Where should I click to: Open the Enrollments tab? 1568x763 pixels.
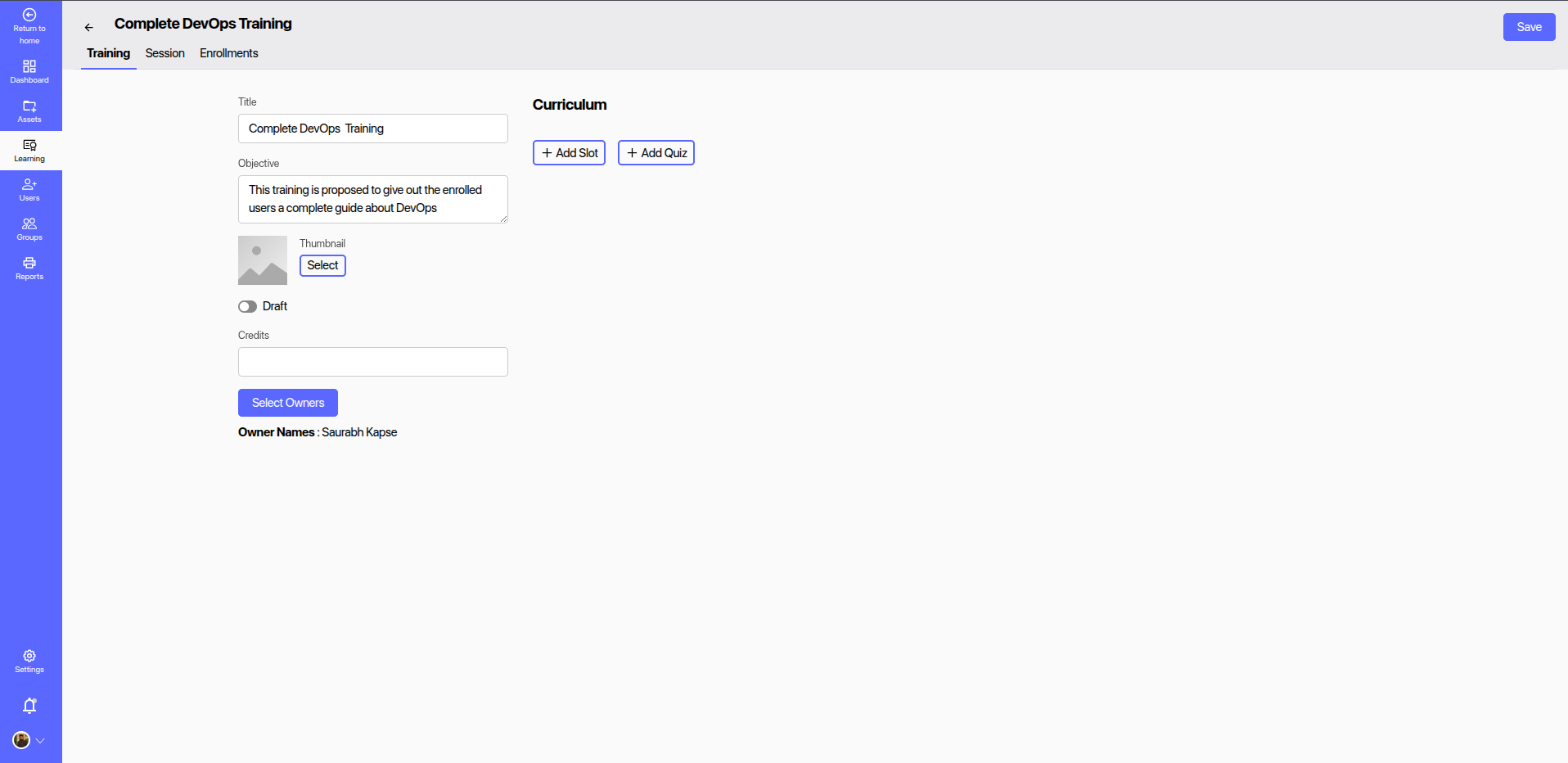[228, 53]
